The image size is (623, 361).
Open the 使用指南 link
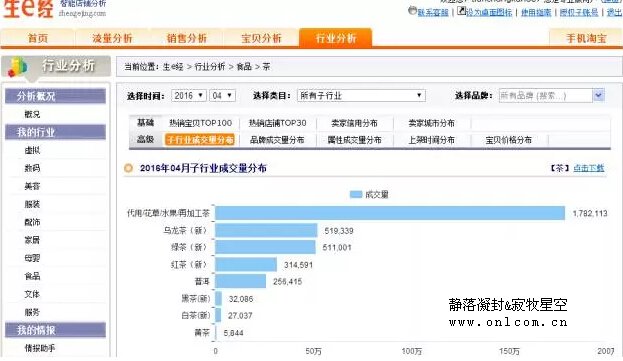click(536, 13)
